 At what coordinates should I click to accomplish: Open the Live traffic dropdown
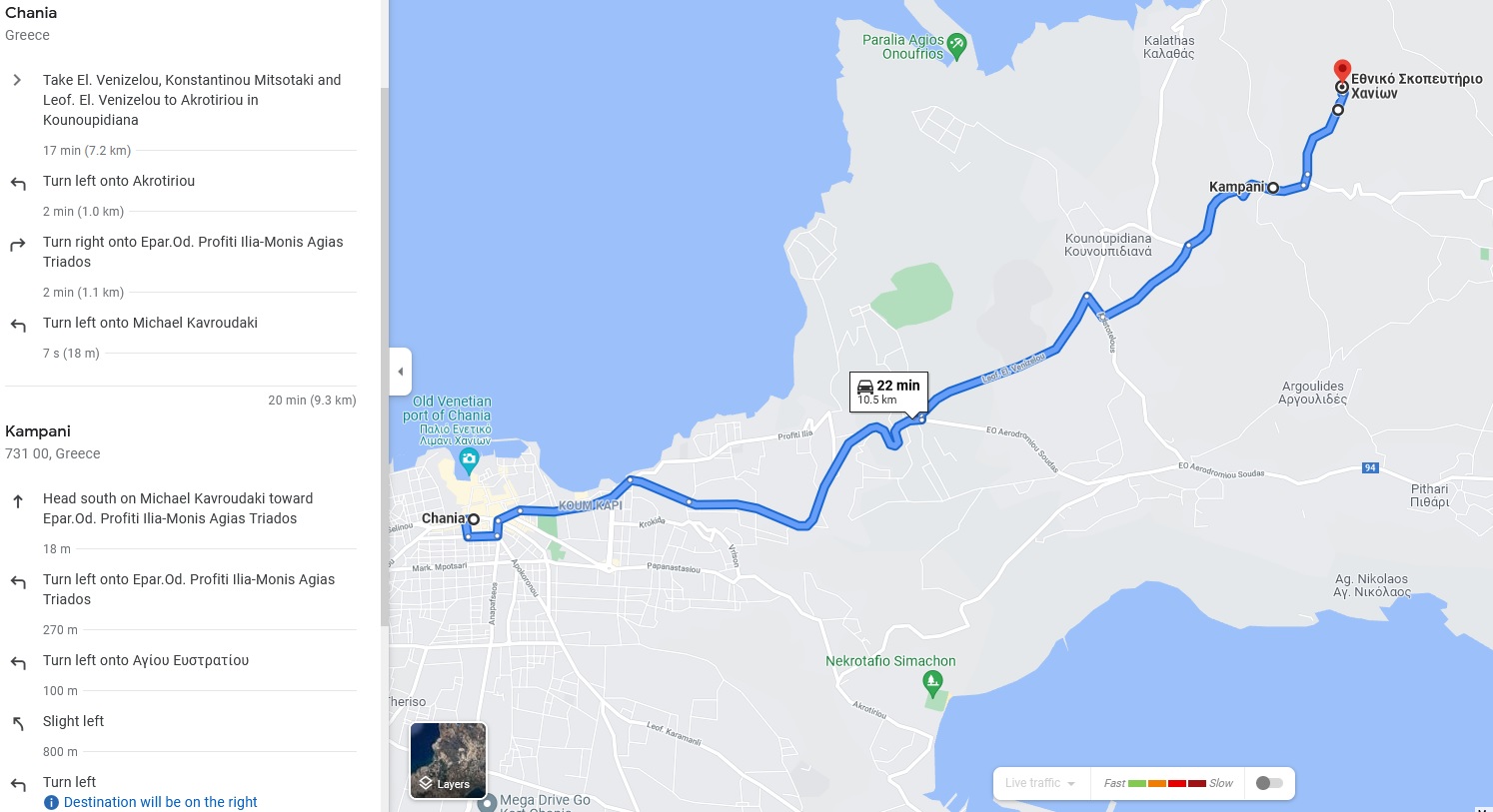[x=1040, y=783]
